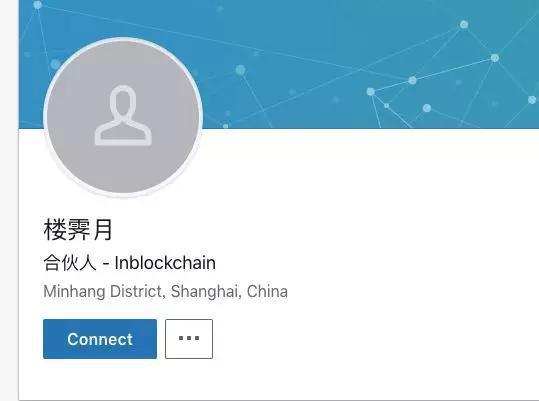This screenshot has height=401, width=539.
Task: Click the top-left node of banner graphic
Action: click(37, 5)
